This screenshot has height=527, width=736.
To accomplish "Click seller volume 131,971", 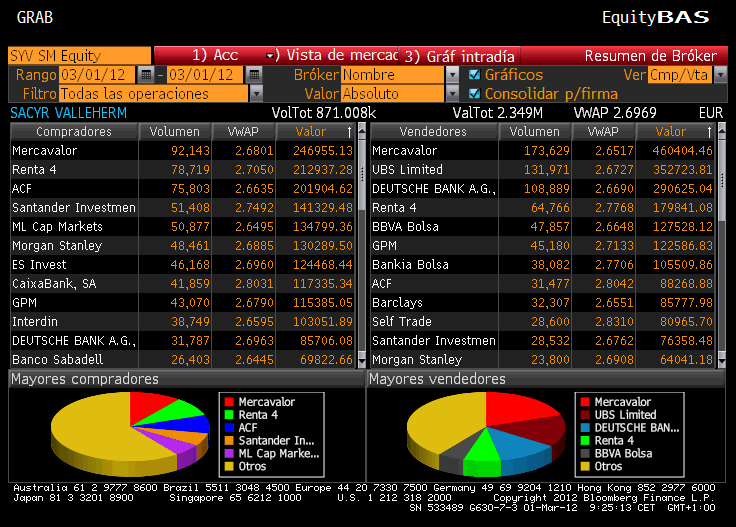I will click(547, 169).
